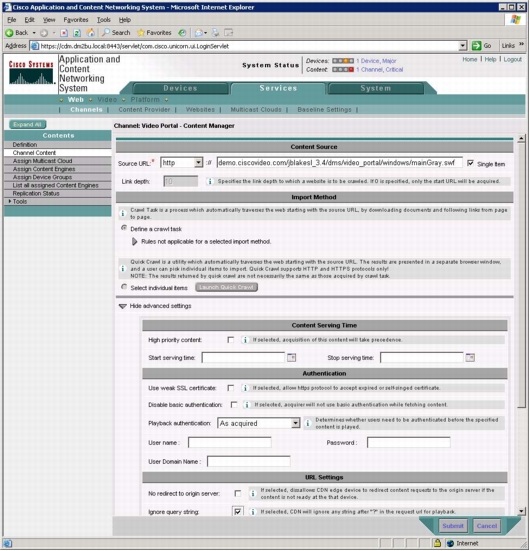Open the 1 Device, Major link

tap(376, 61)
